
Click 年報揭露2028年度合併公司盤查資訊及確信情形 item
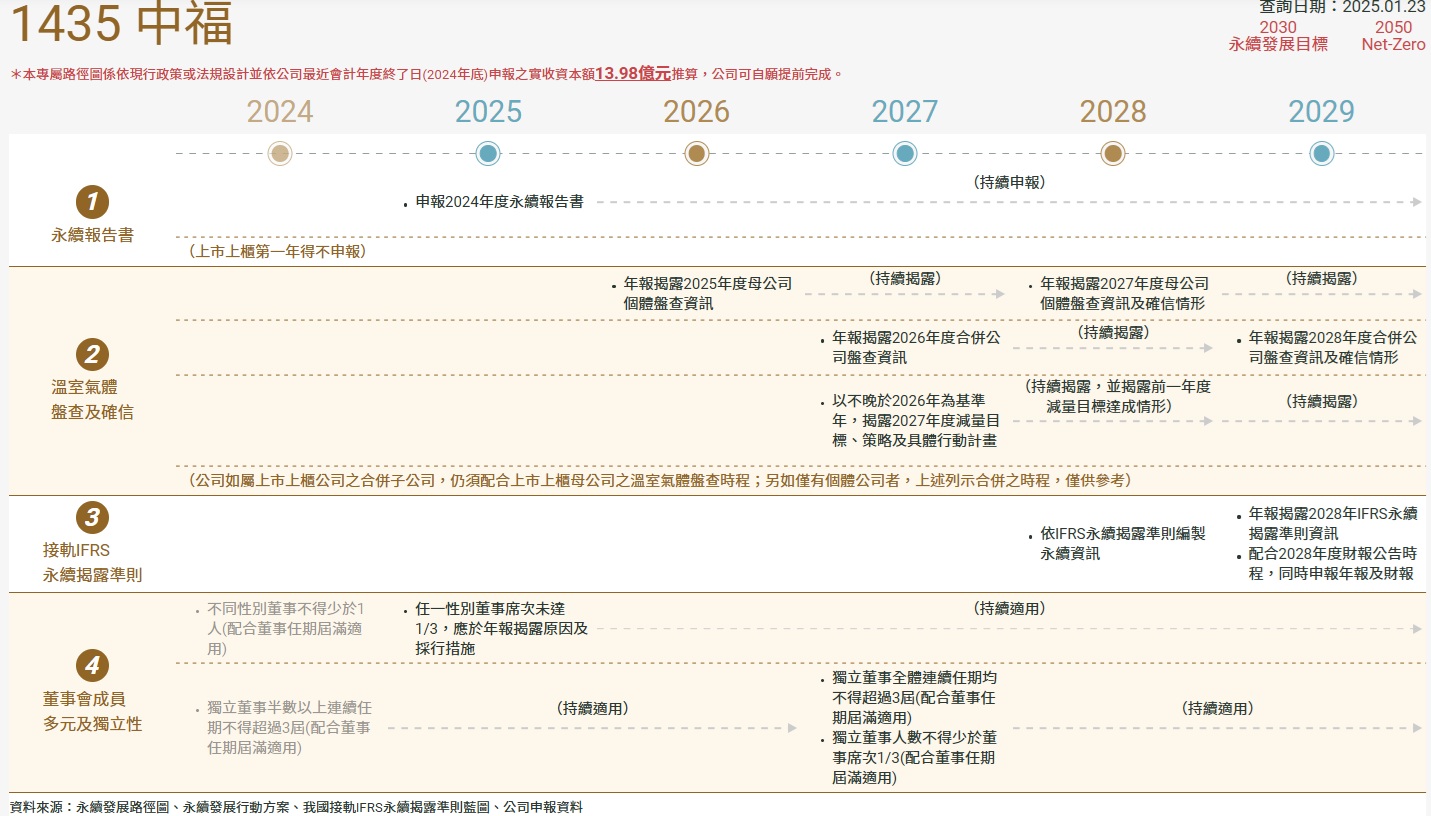pos(1332,348)
